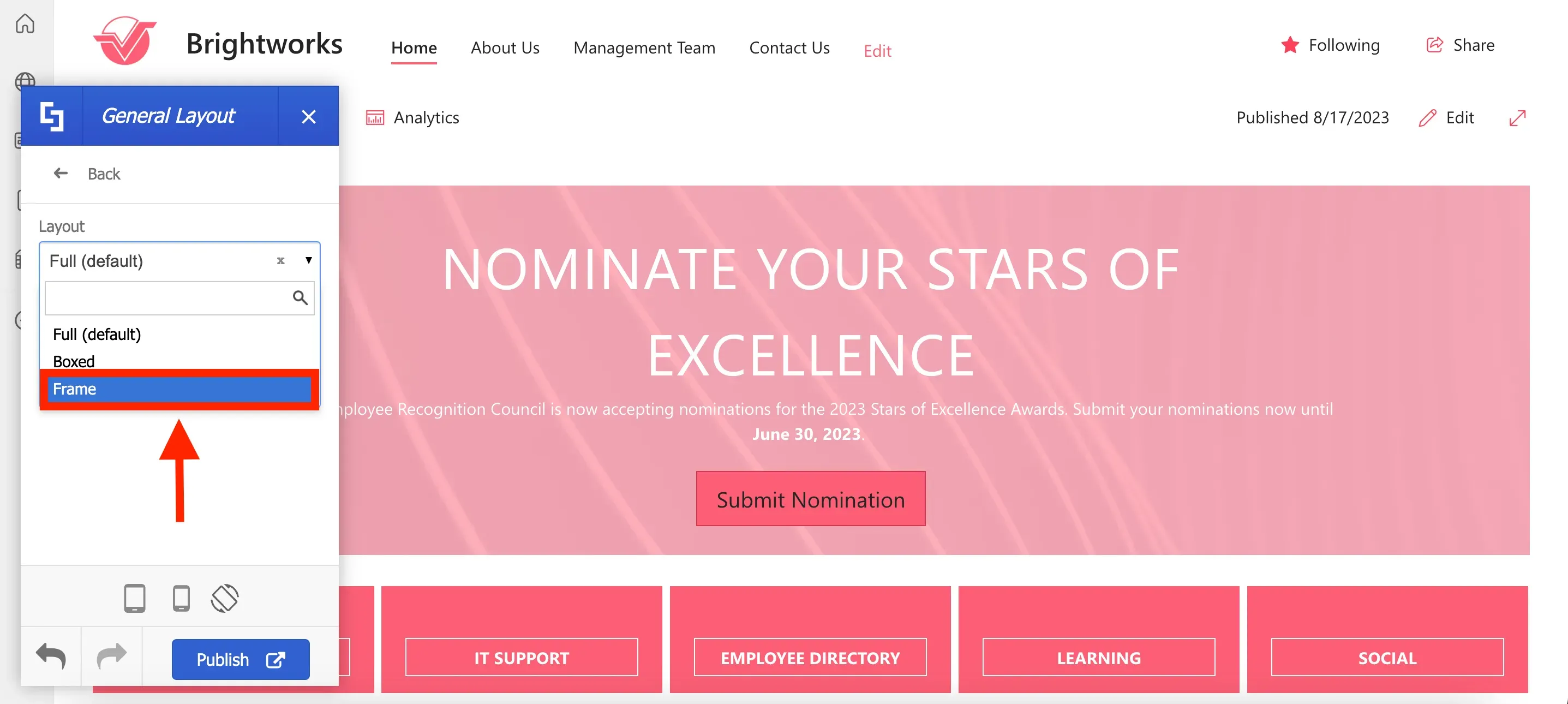Switch to mobile phone preview icon
Viewport: 1568px width, 704px height.
tap(181, 598)
